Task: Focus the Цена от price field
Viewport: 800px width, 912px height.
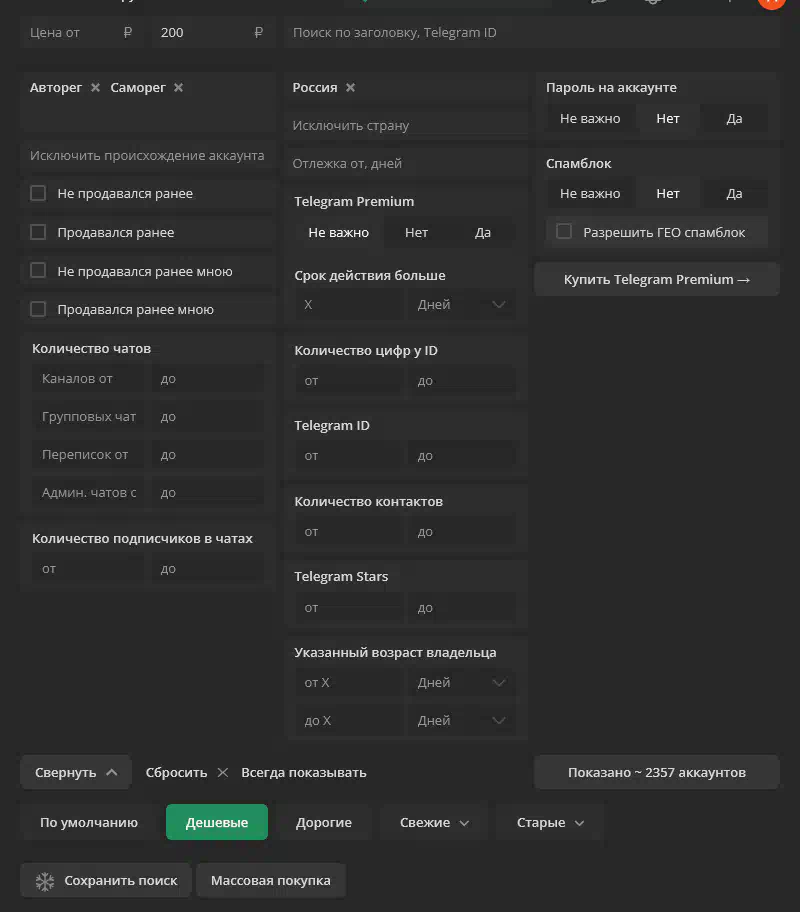Action: (81, 33)
